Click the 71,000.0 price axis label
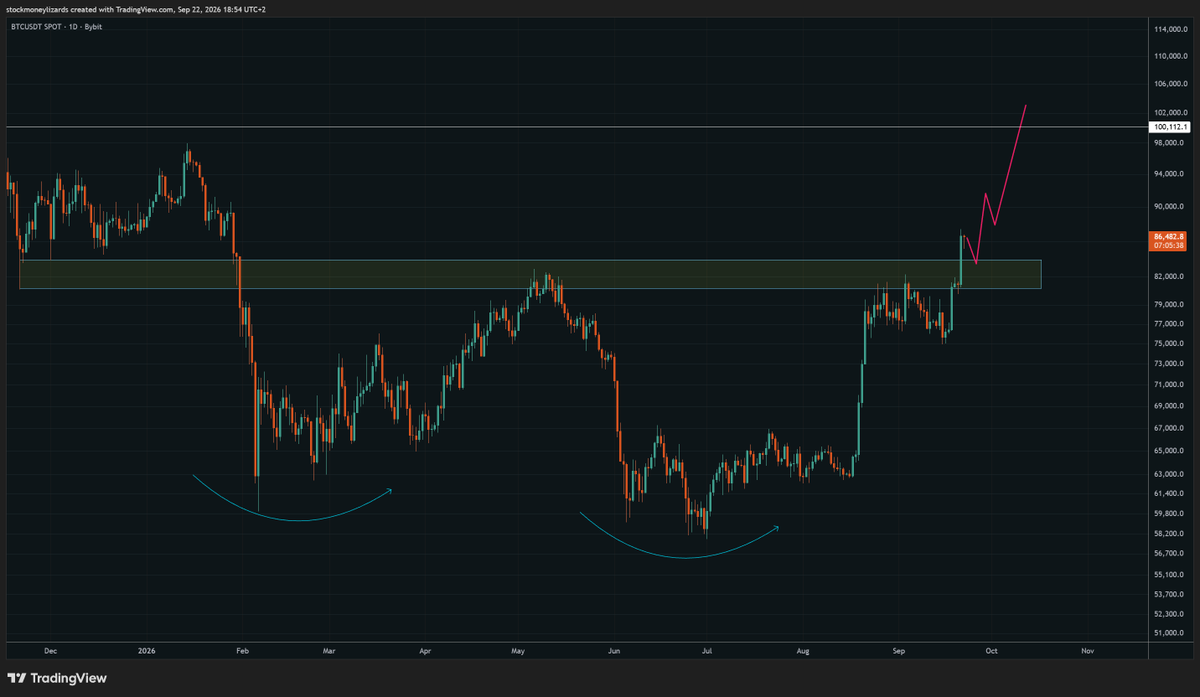 coord(1168,384)
